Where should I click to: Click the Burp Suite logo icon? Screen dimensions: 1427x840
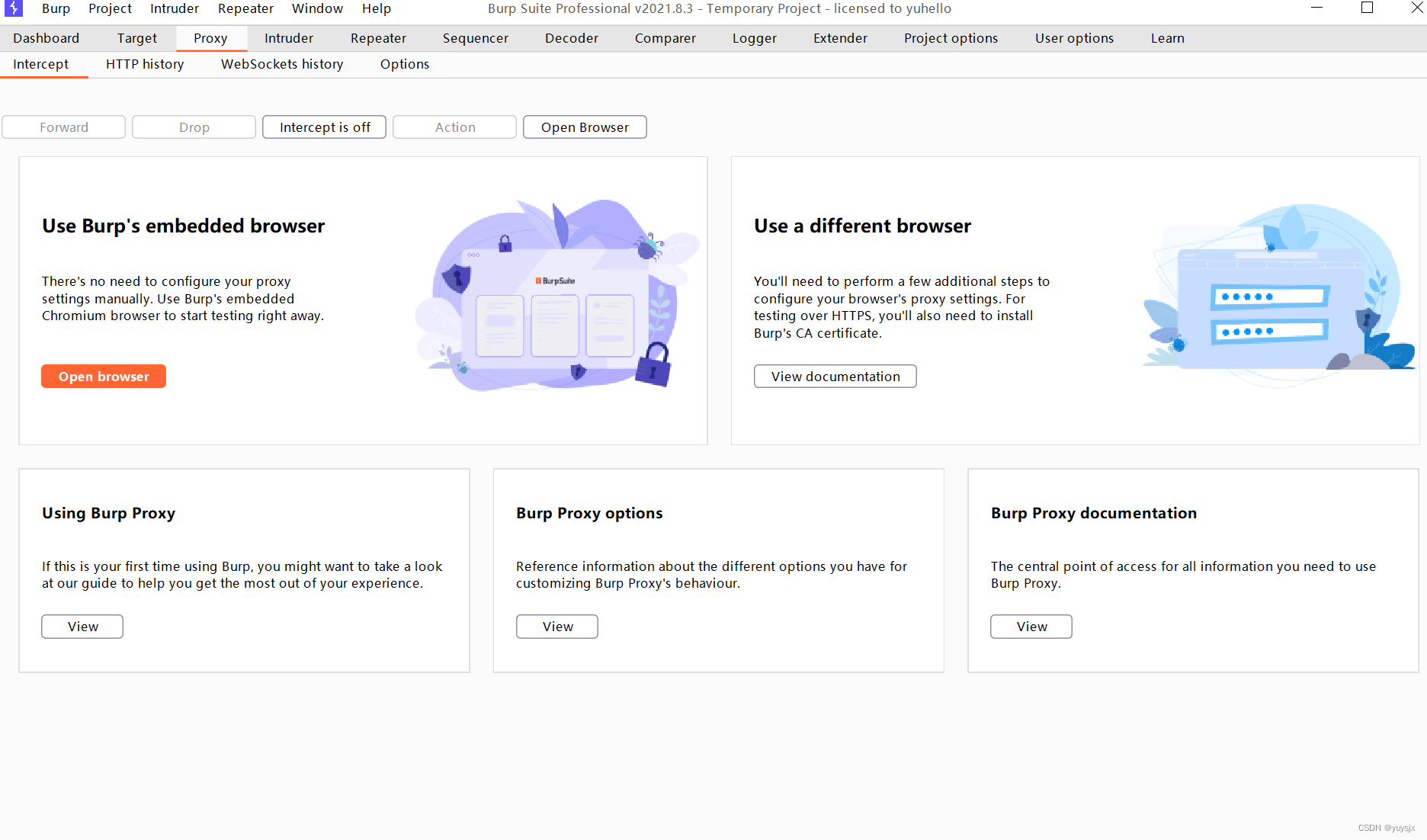tap(14, 8)
